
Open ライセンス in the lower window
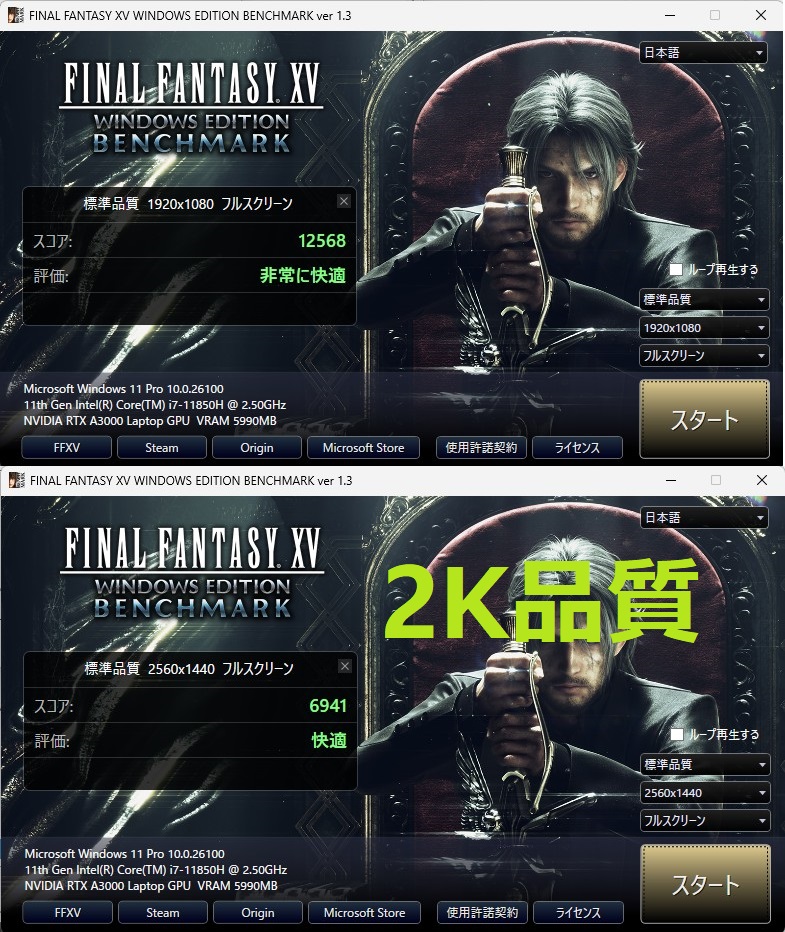click(578, 913)
